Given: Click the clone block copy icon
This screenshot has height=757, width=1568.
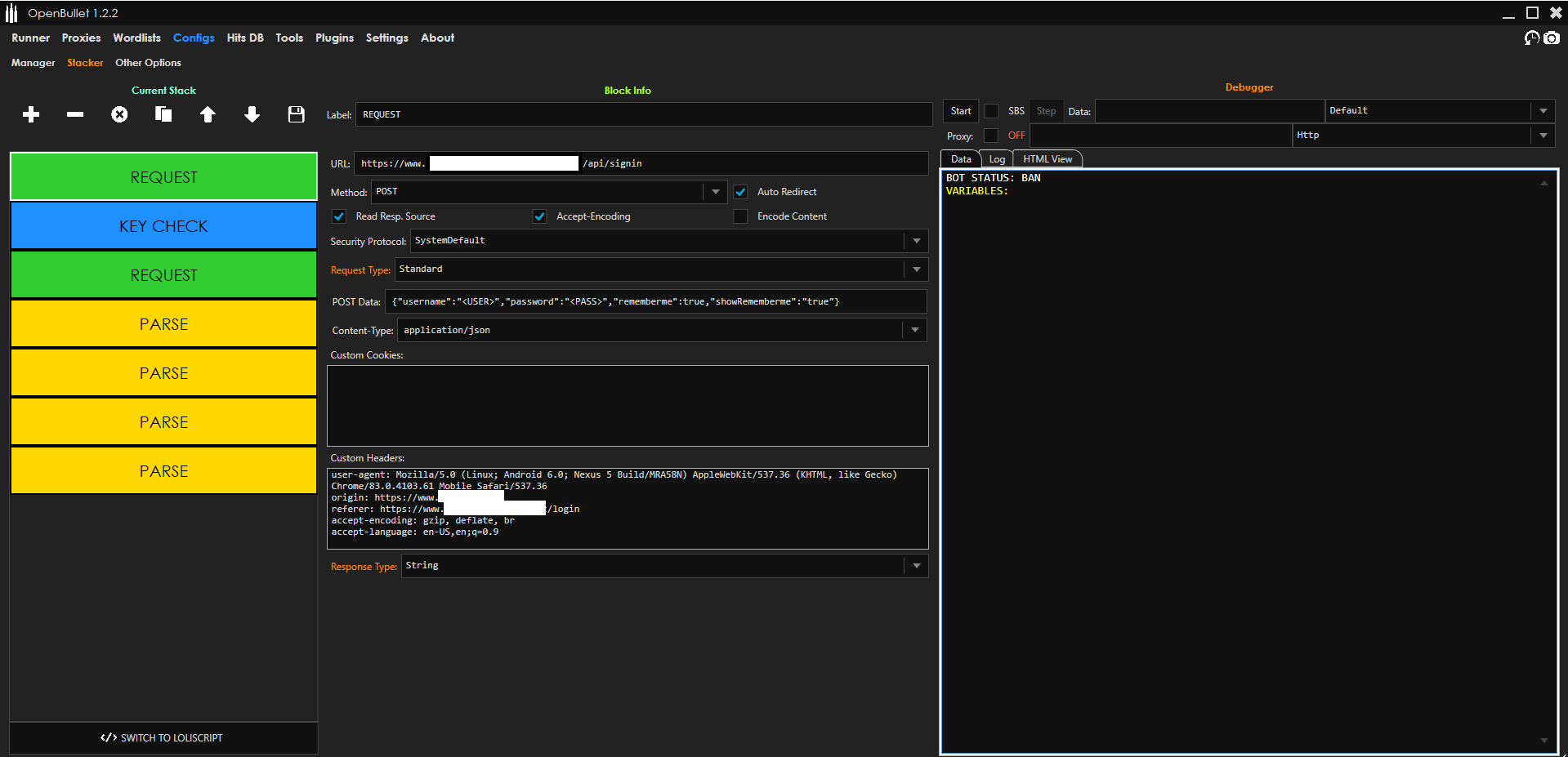Looking at the screenshot, I should click(163, 114).
